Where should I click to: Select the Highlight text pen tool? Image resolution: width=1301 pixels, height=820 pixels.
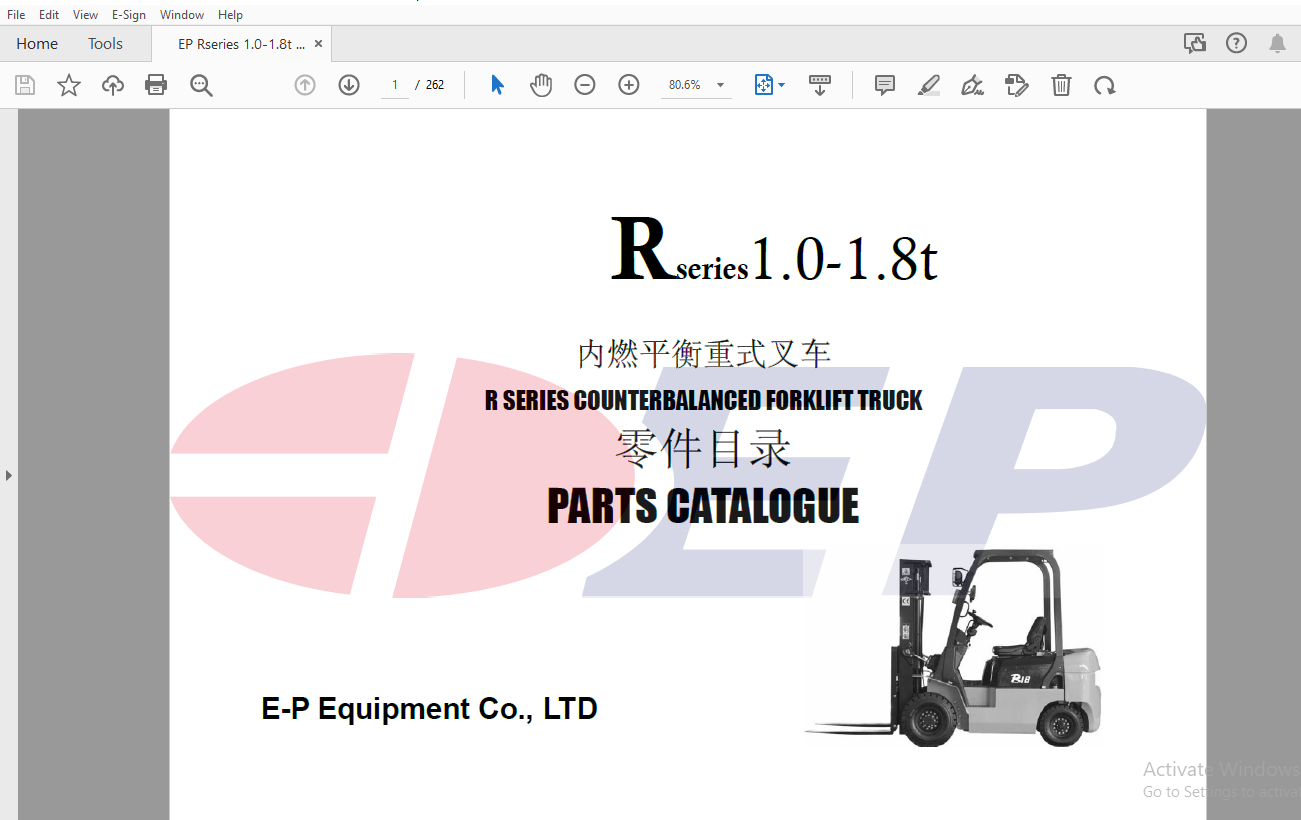point(929,85)
